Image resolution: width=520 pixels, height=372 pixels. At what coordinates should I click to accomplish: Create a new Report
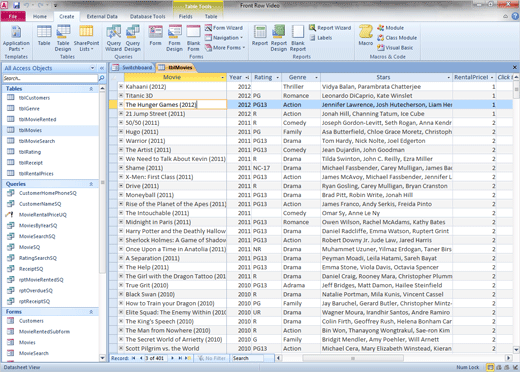point(260,36)
